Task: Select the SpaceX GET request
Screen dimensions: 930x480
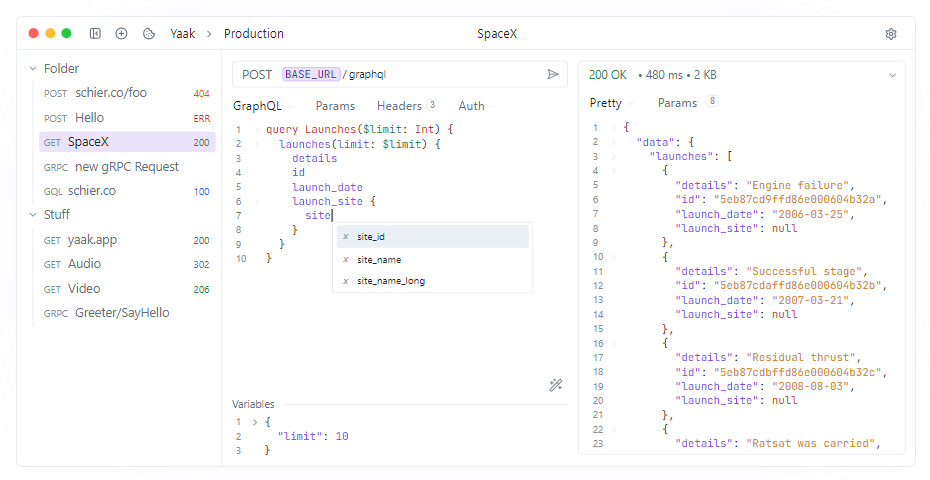Action: 127,142
